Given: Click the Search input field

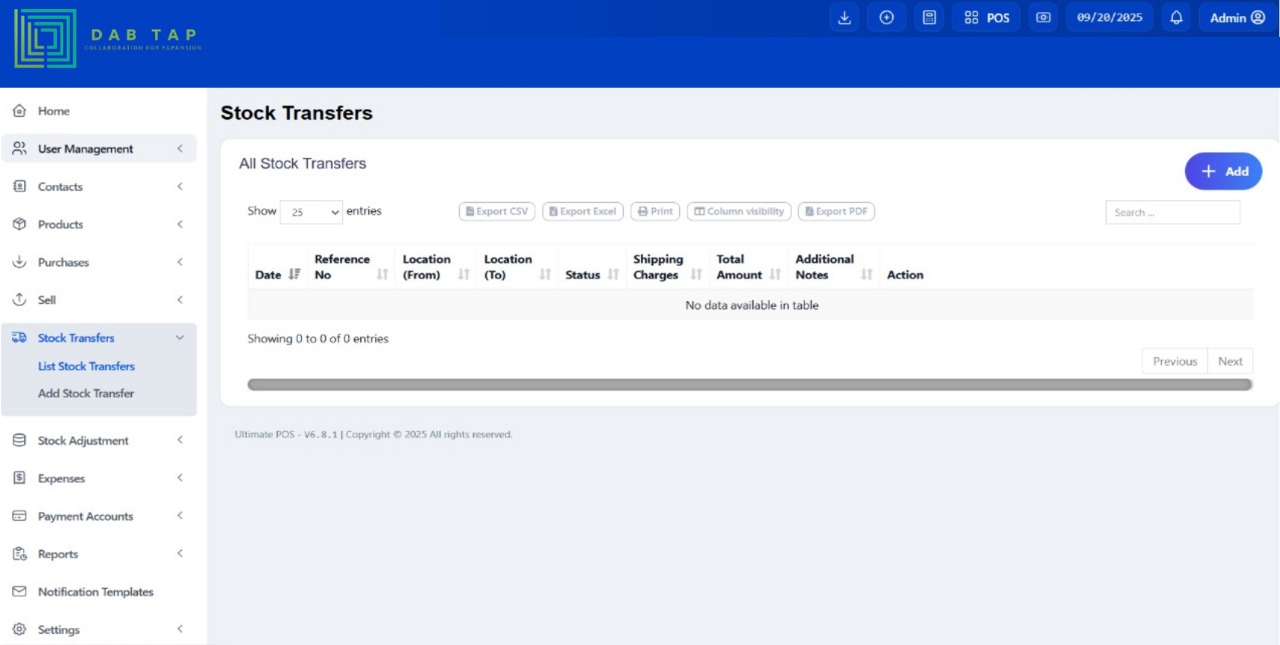Looking at the screenshot, I should pos(1172,212).
